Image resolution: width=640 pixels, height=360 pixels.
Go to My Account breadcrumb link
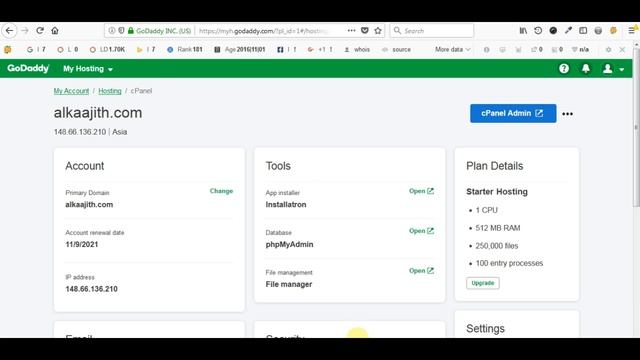[x=71, y=91]
